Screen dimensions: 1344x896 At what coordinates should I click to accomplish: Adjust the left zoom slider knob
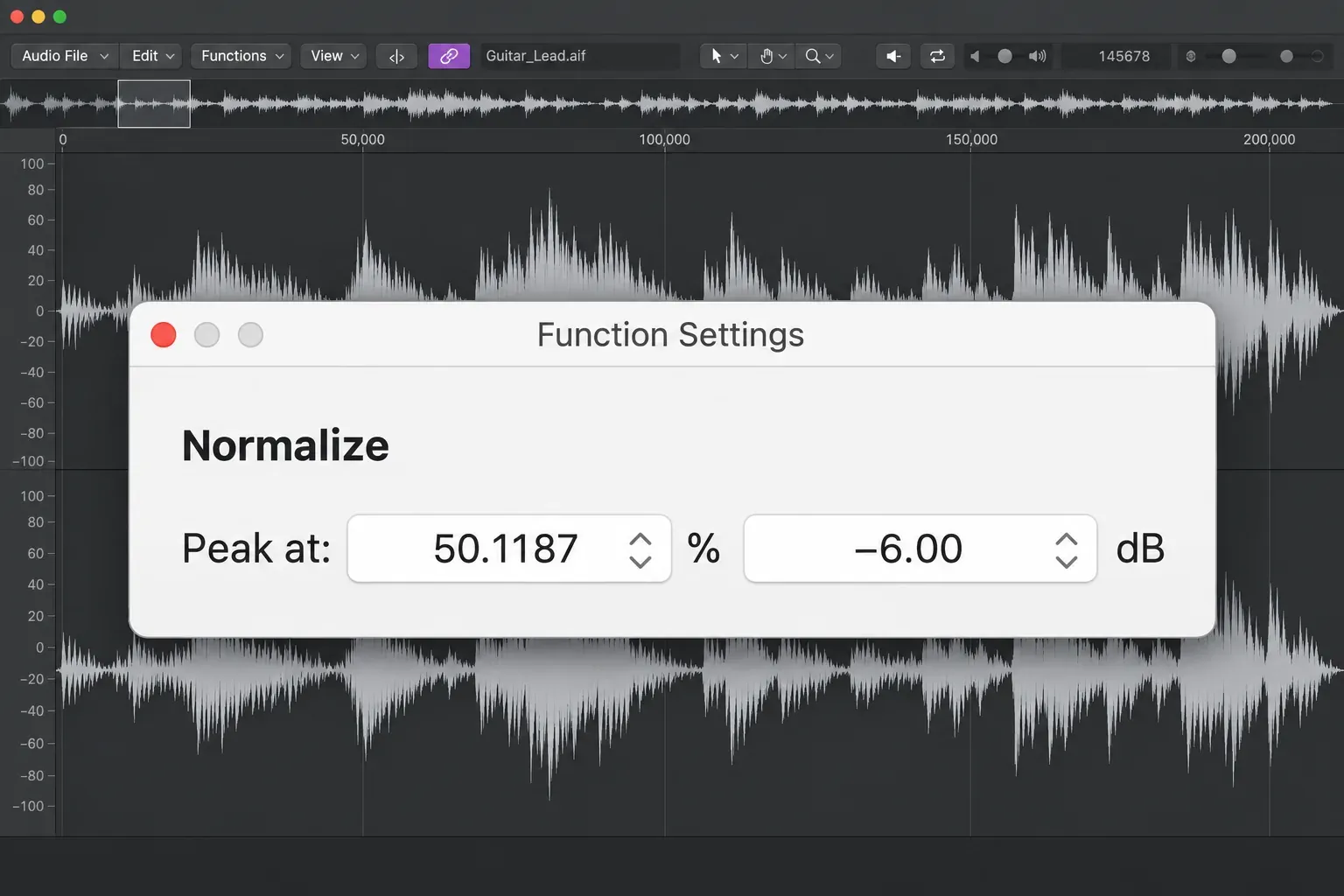point(1228,56)
